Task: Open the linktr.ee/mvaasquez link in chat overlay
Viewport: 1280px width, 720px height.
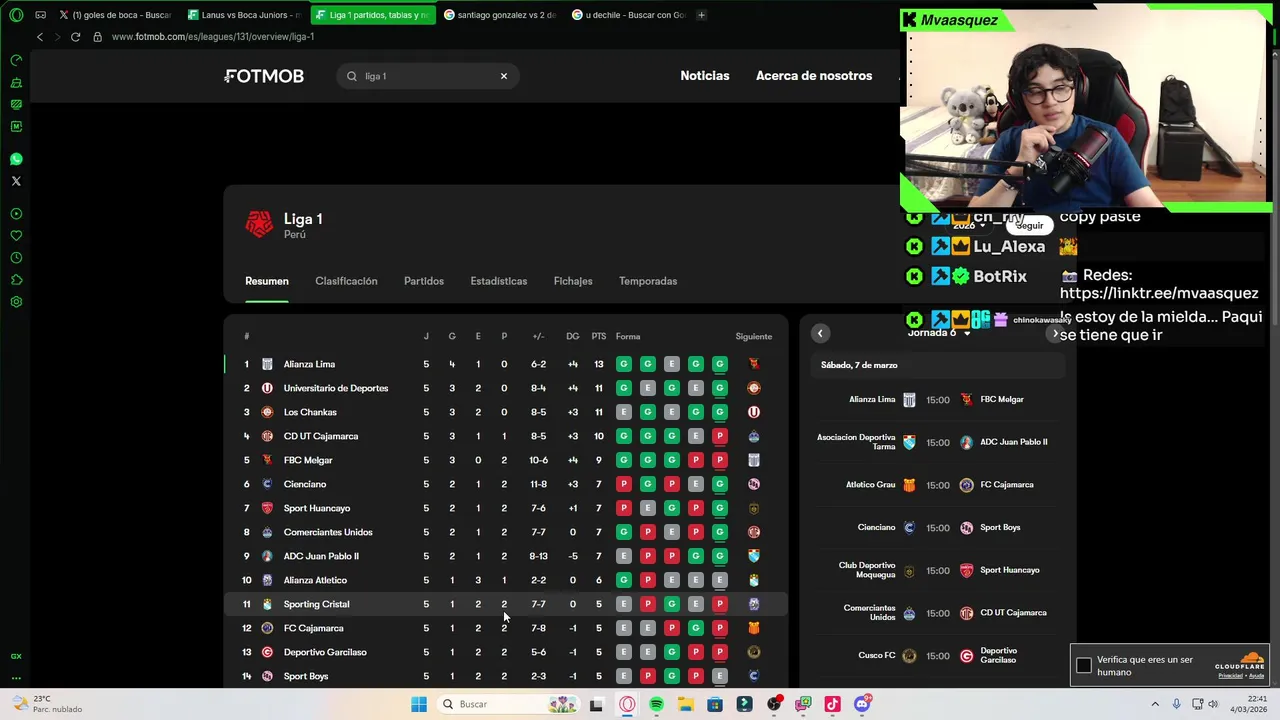Action: click(x=1159, y=293)
